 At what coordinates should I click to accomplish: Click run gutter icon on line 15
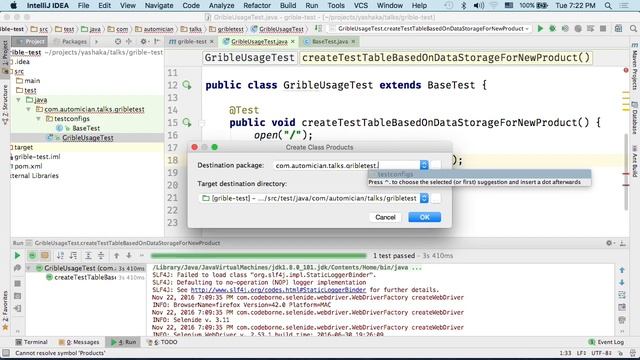[187, 122]
